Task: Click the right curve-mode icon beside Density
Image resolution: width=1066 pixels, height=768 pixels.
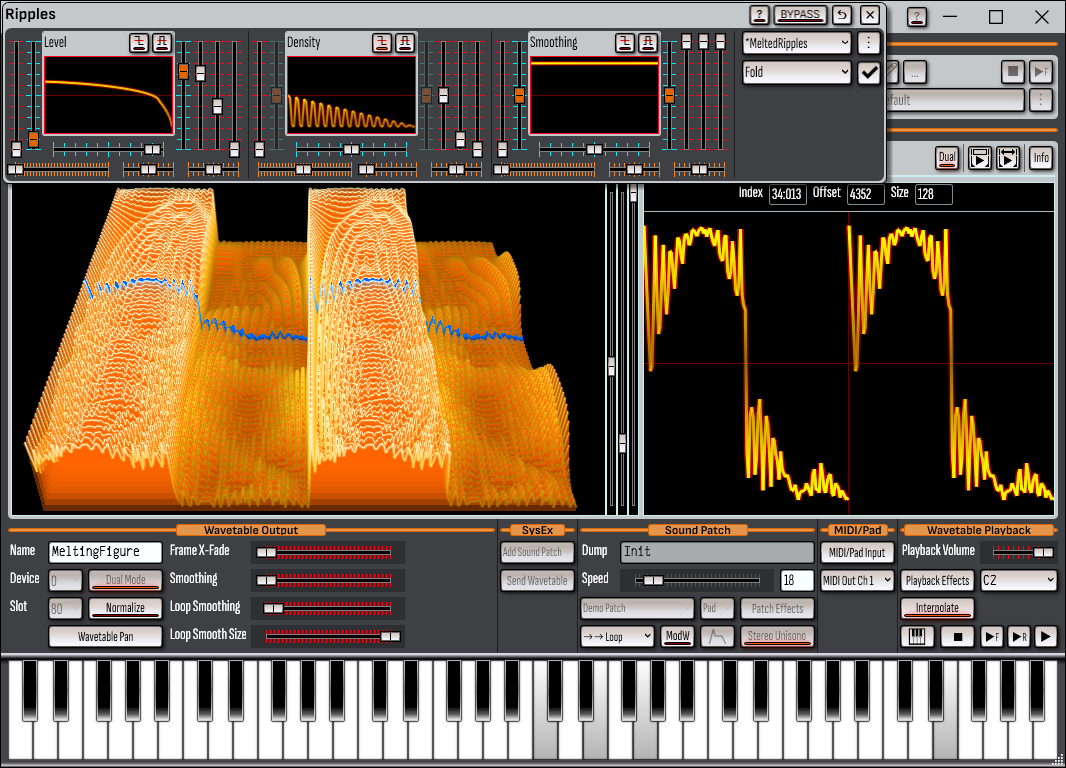Action: (x=405, y=43)
